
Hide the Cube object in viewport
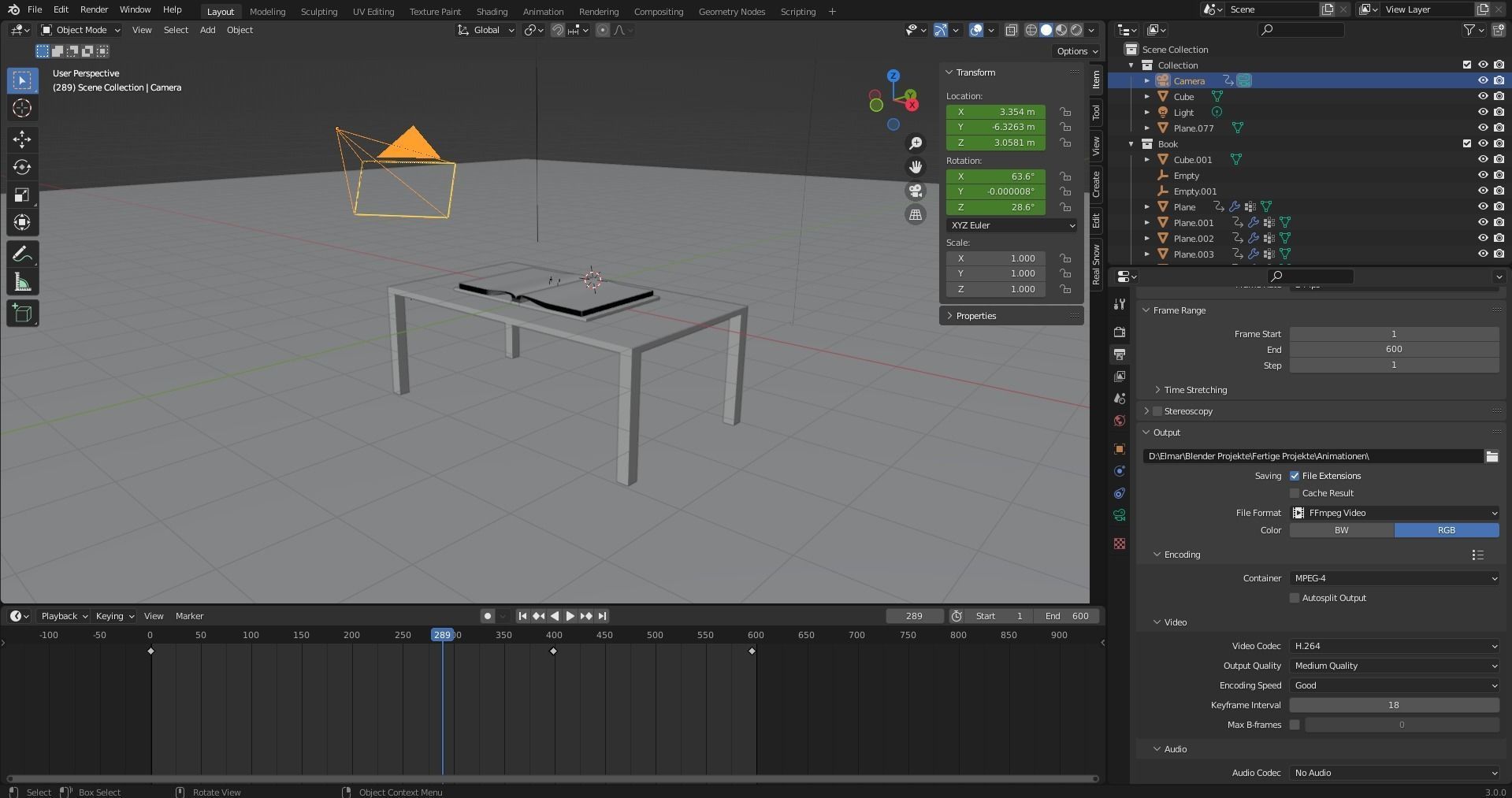[1482, 96]
